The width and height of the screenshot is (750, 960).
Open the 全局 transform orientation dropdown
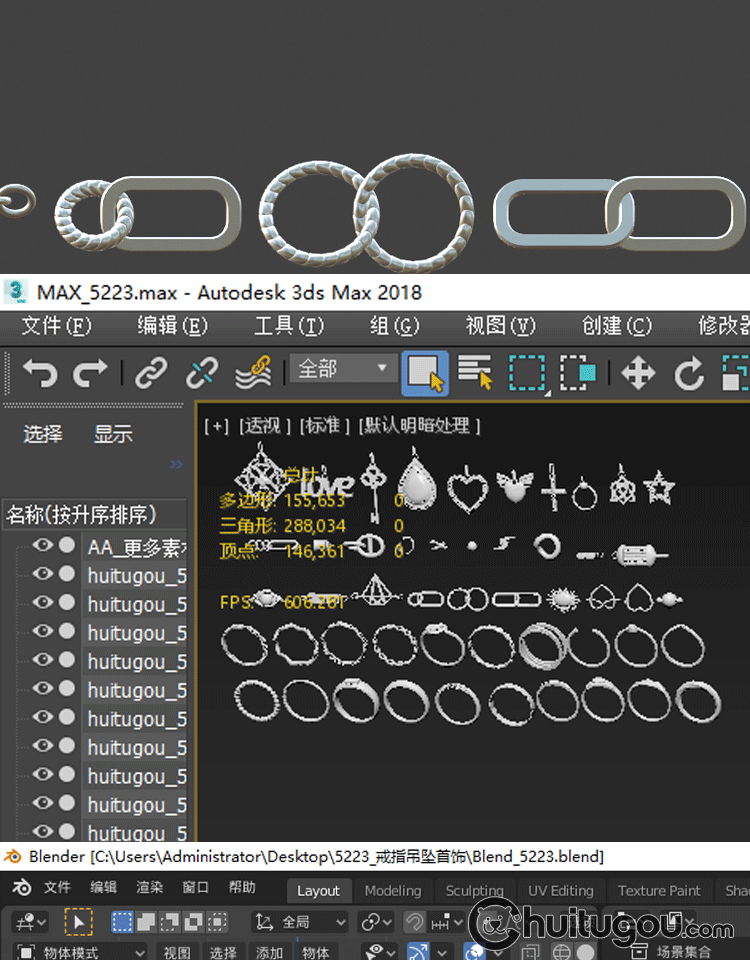300,922
